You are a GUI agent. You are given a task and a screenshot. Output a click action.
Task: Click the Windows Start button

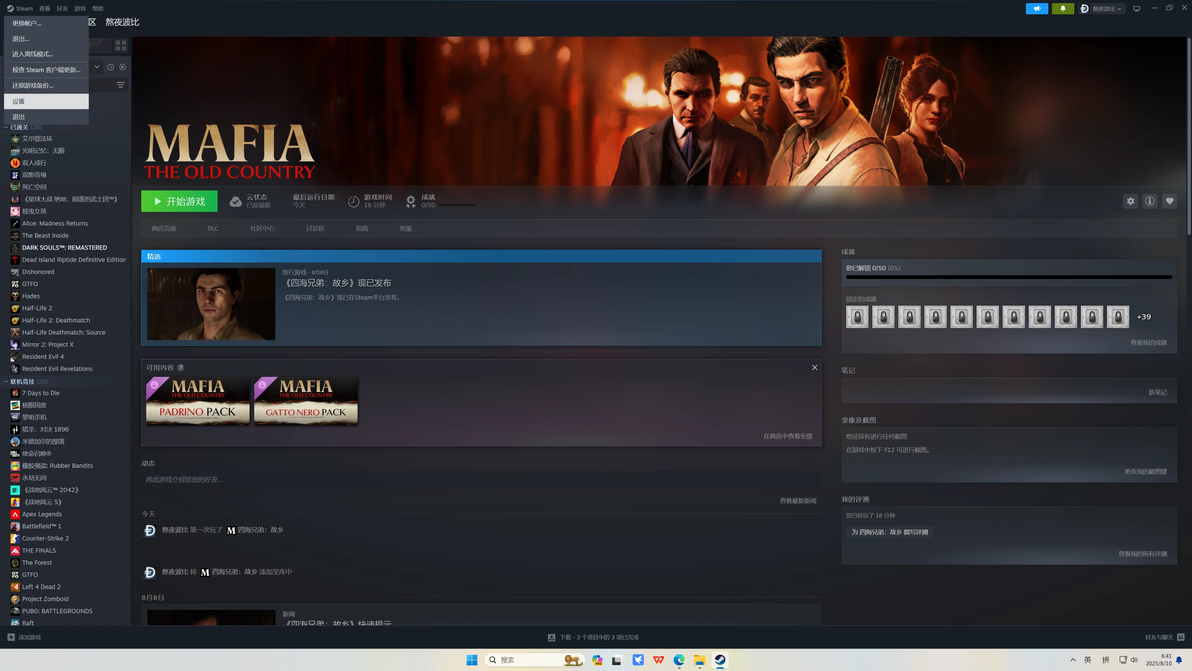471,660
